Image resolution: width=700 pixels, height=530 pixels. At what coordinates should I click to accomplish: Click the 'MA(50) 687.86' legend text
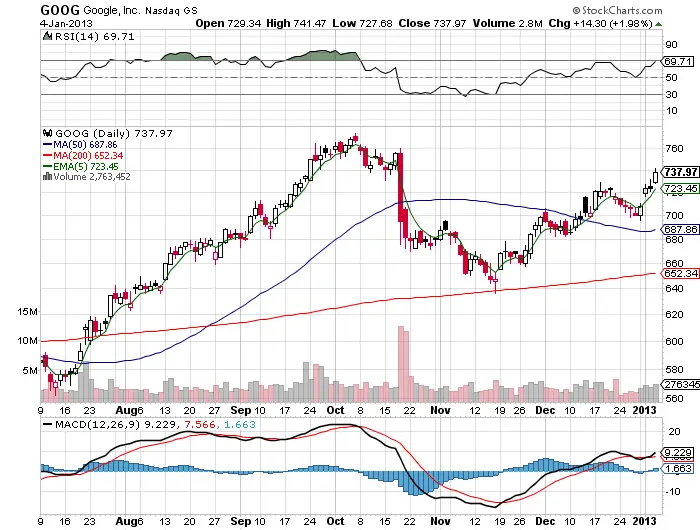pyautogui.click(x=85, y=145)
